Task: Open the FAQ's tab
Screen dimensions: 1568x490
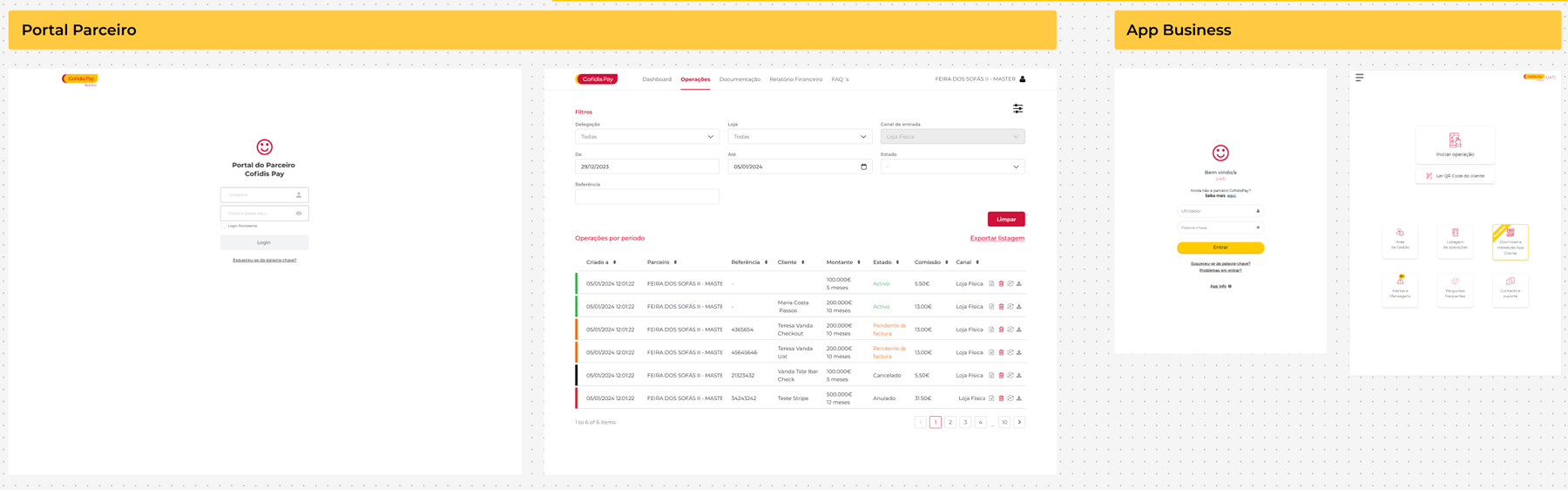Action: point(840,79)
